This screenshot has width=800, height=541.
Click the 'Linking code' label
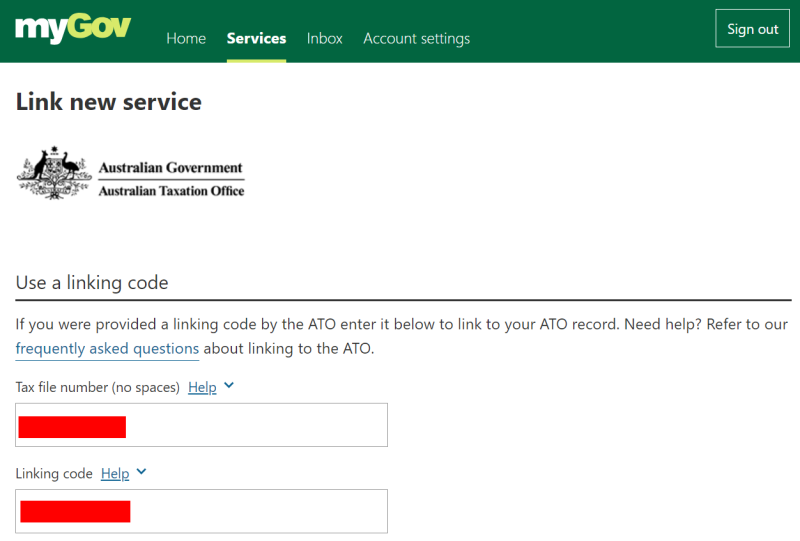pos(54,474)
